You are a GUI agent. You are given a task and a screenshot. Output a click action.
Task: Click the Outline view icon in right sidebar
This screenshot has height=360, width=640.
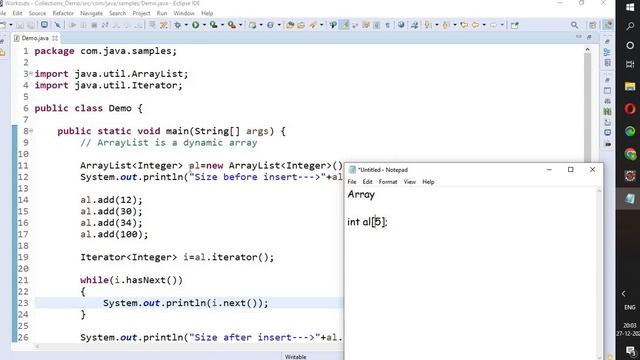607,52
